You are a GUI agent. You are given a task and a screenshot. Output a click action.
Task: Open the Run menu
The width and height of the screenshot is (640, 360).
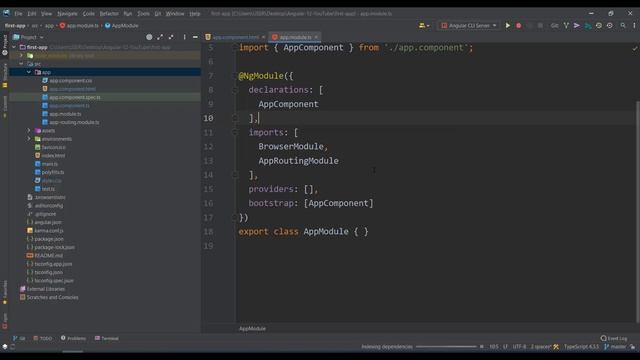(128, 13)
